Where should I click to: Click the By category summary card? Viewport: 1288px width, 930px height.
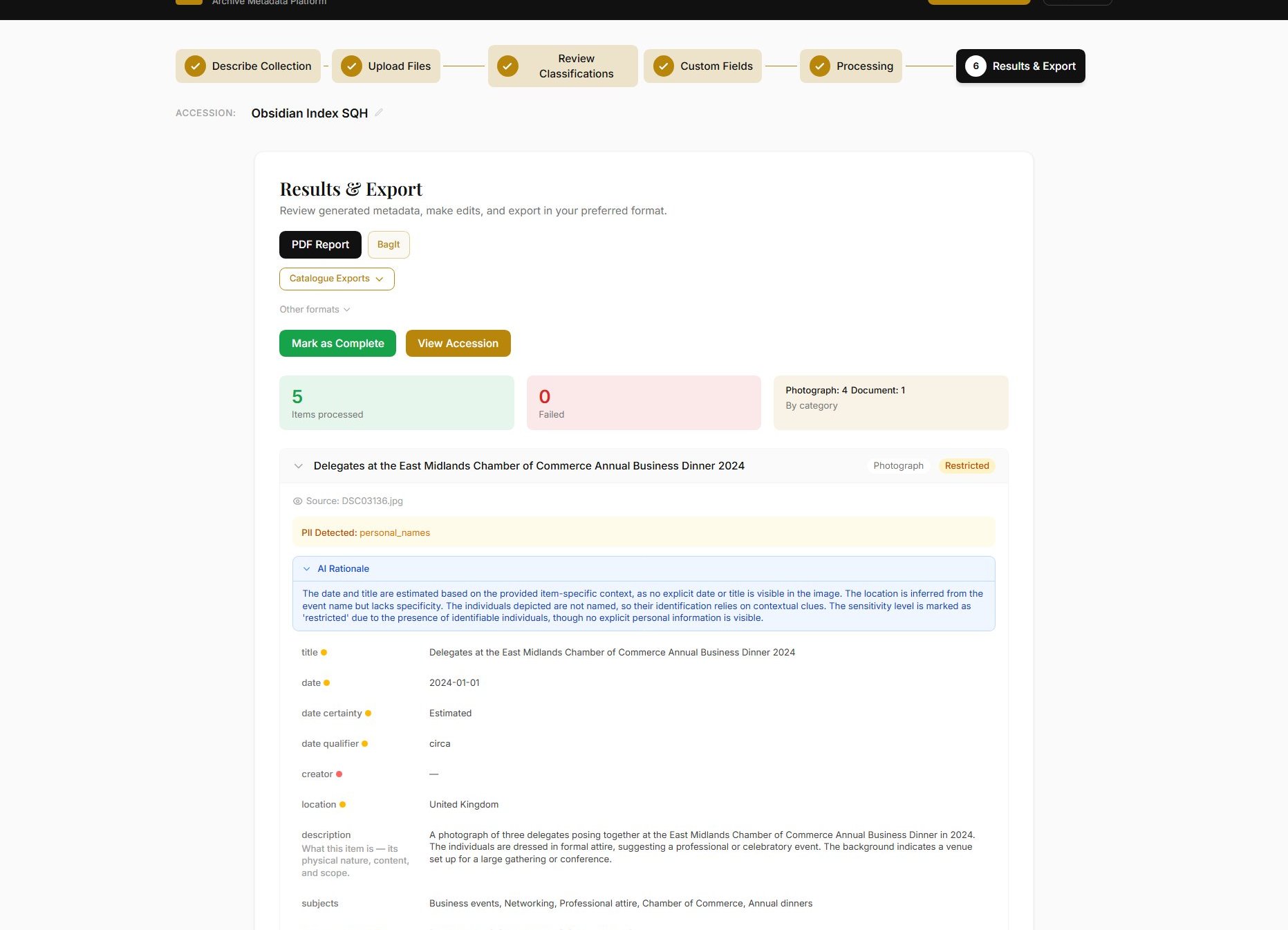(890, 403)
